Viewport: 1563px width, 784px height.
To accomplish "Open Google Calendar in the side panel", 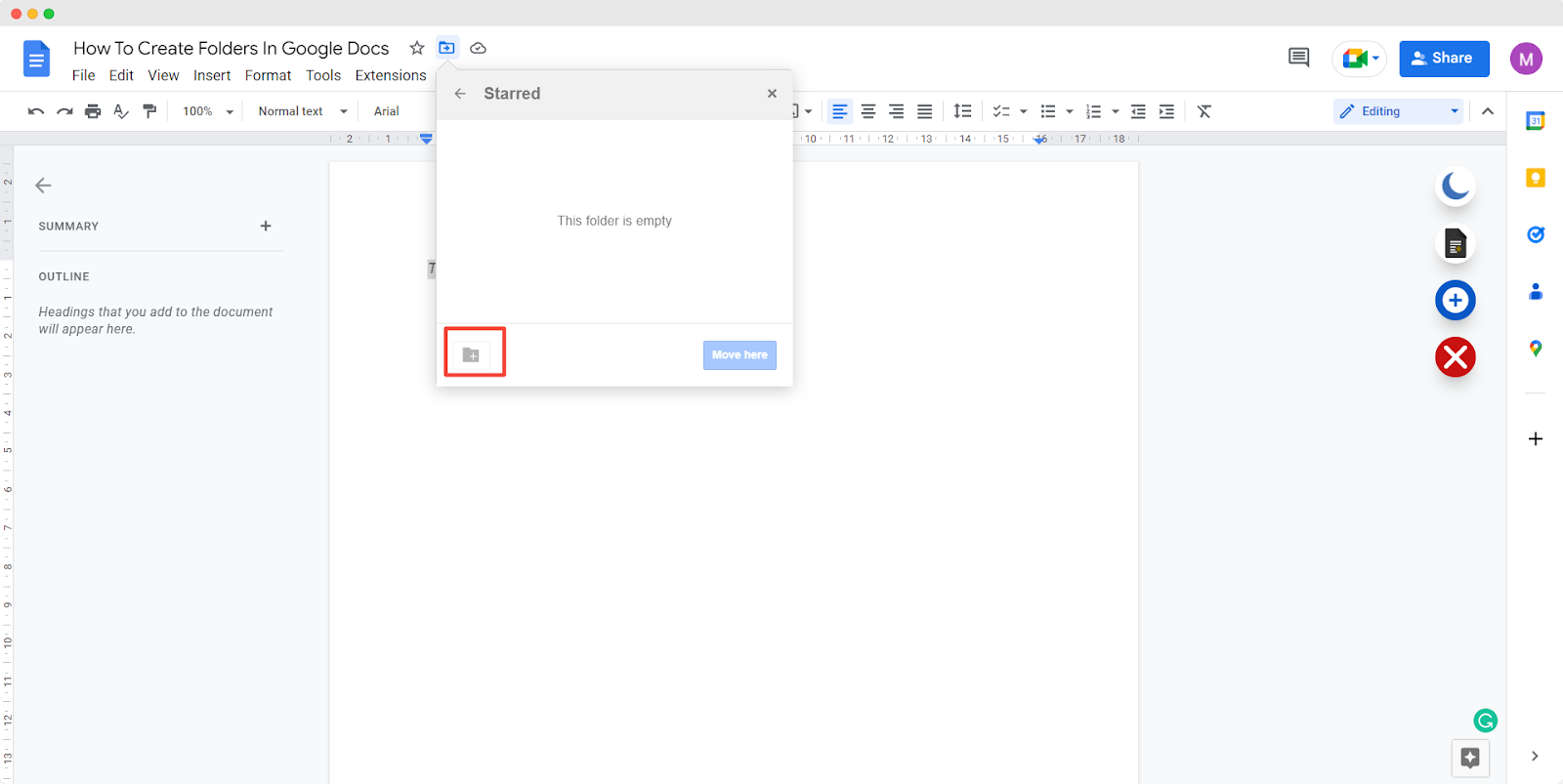I will click(x=1536, y=121).
